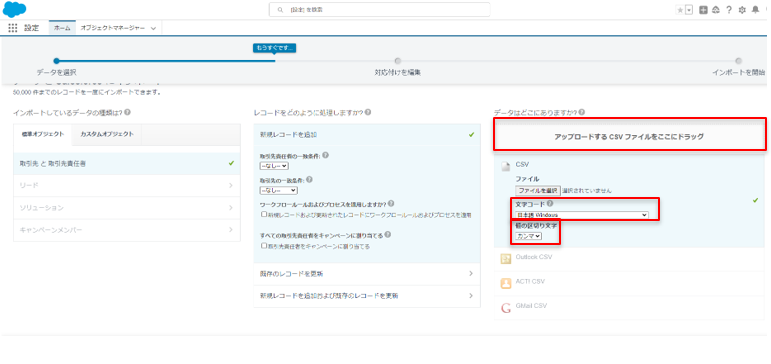Open the 文字コード encoding dropdown
771x364 pixels.
(x=582, y=215)
